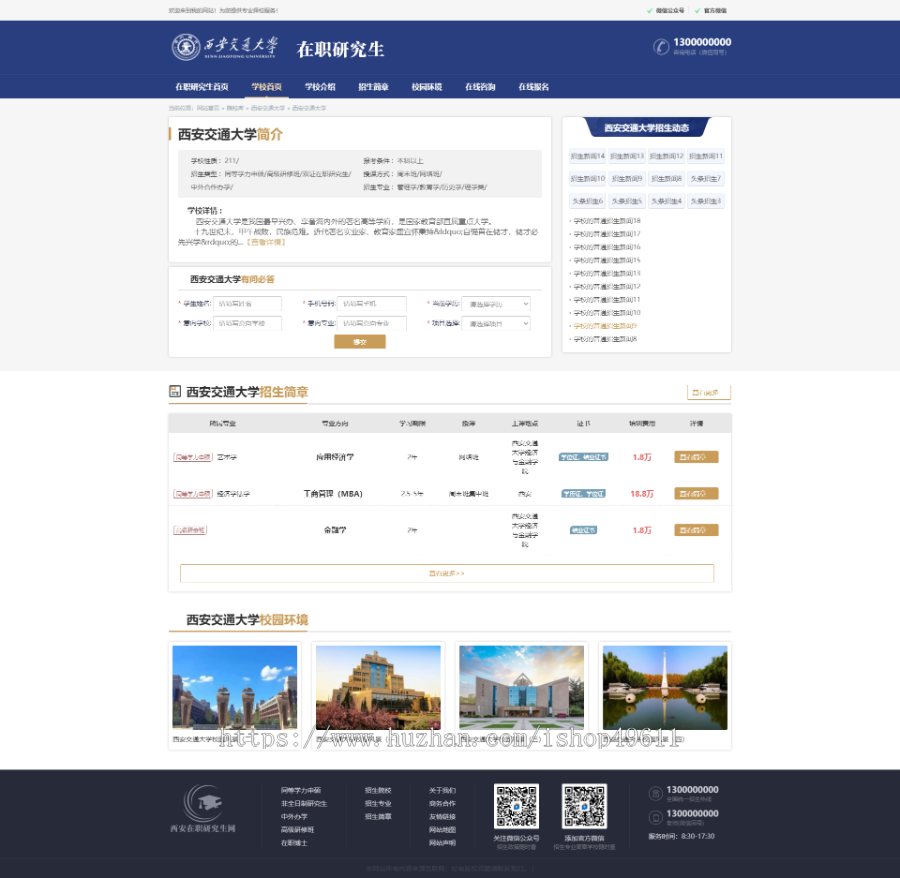Image resolution: width=900 pixels, height=878 pixels.
Task: Click the 招生新闻13 tag
Action: (x=627, y=156)
